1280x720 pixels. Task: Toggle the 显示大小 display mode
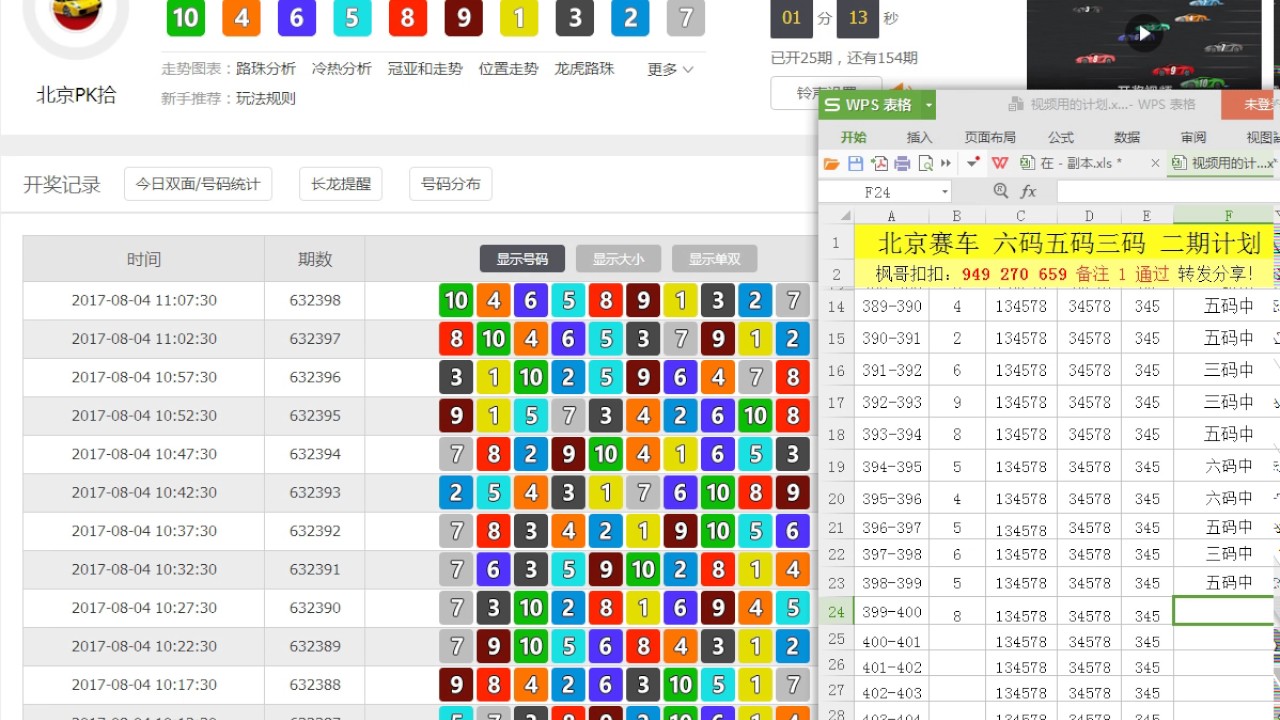[618, 259]
